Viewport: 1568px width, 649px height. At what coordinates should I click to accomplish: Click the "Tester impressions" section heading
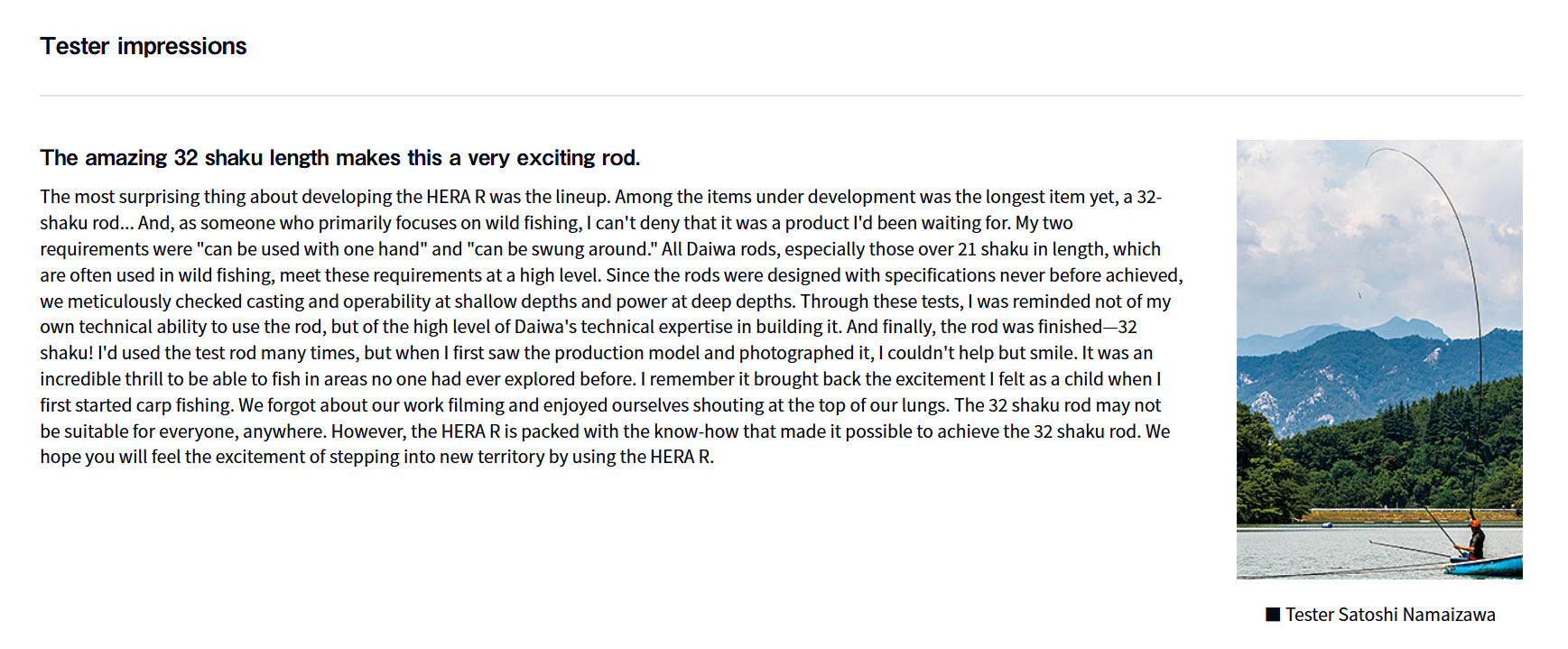click(x=143, y=46)
